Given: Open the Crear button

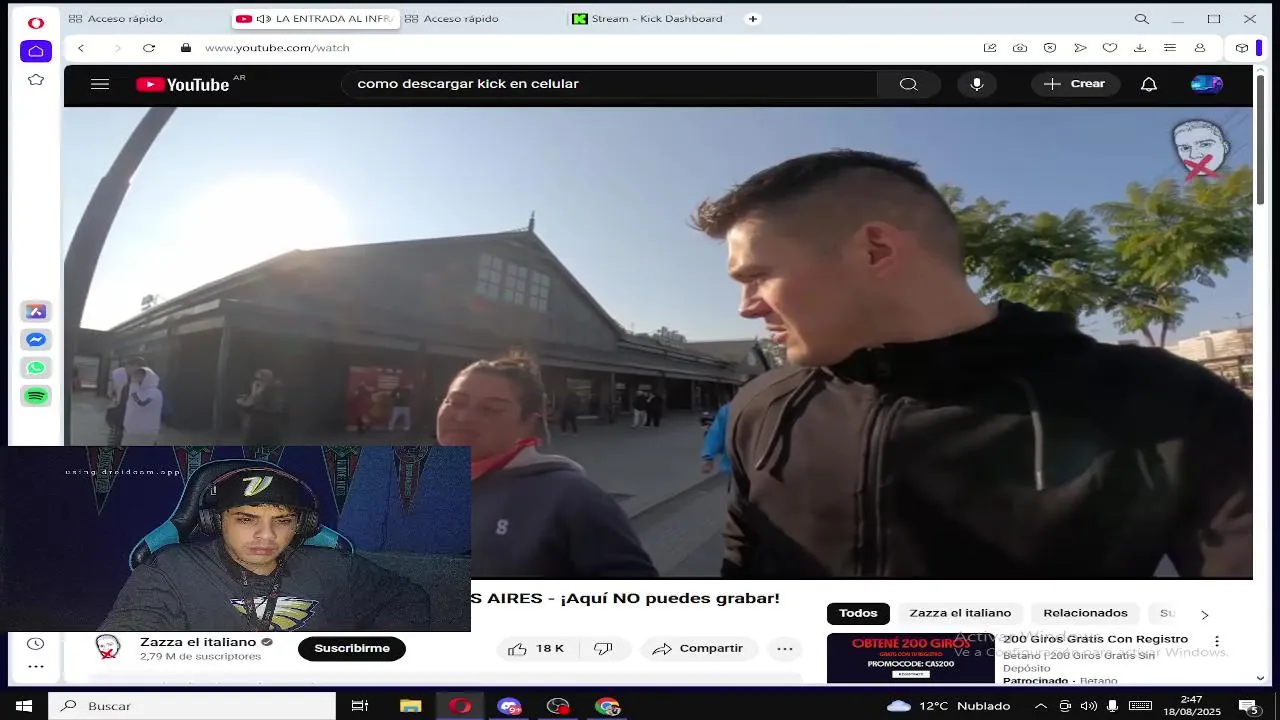Looking at the screenshot, I should tap(1075, 84).
